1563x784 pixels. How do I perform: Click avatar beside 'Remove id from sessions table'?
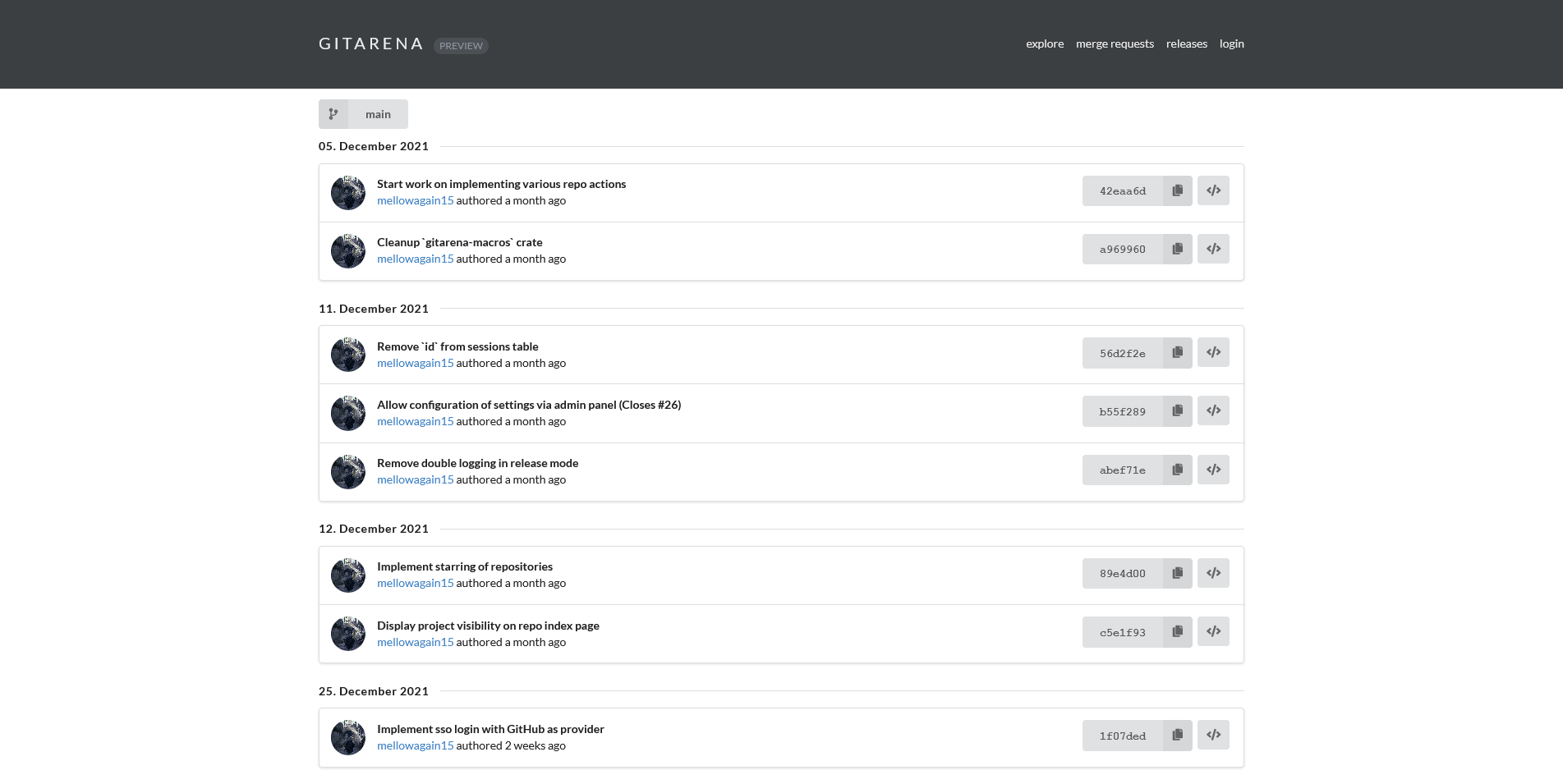(x=348, y=355)
